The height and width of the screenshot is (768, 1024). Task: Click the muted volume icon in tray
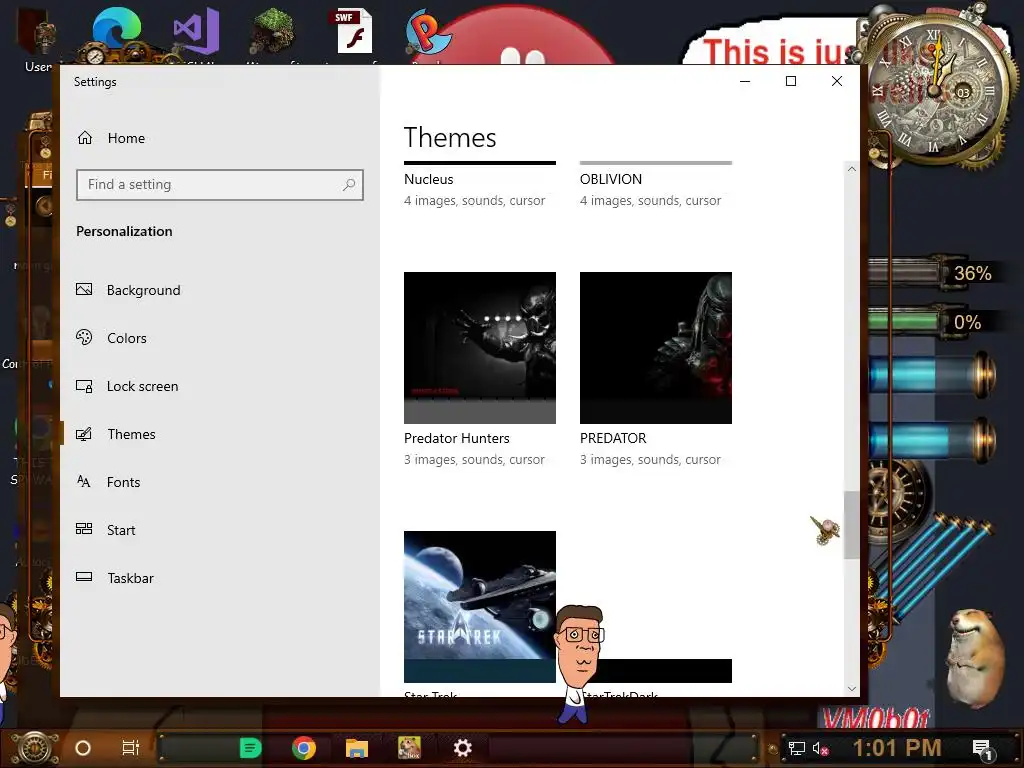[x=820, y=748]
